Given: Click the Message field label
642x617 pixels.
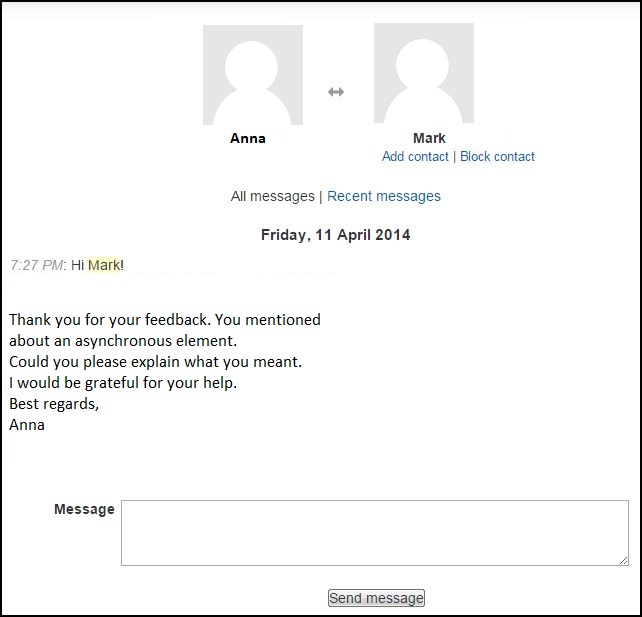Looking at the screenshot, I should 84,509.
